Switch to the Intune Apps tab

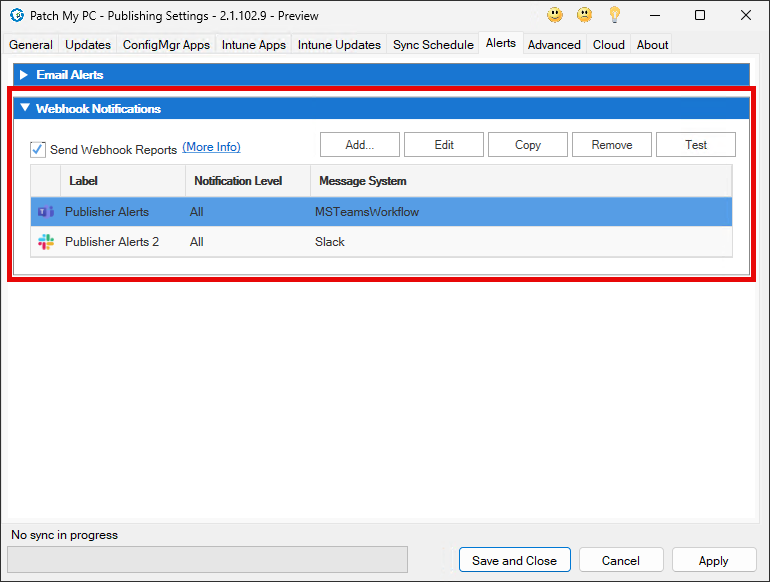tap(253, 45)
